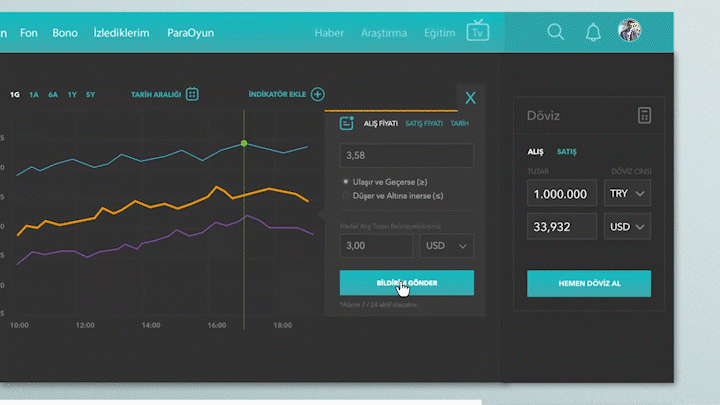Click the Döviz panel title
Screen dimensions: 720x405
(x=543, y=116)
